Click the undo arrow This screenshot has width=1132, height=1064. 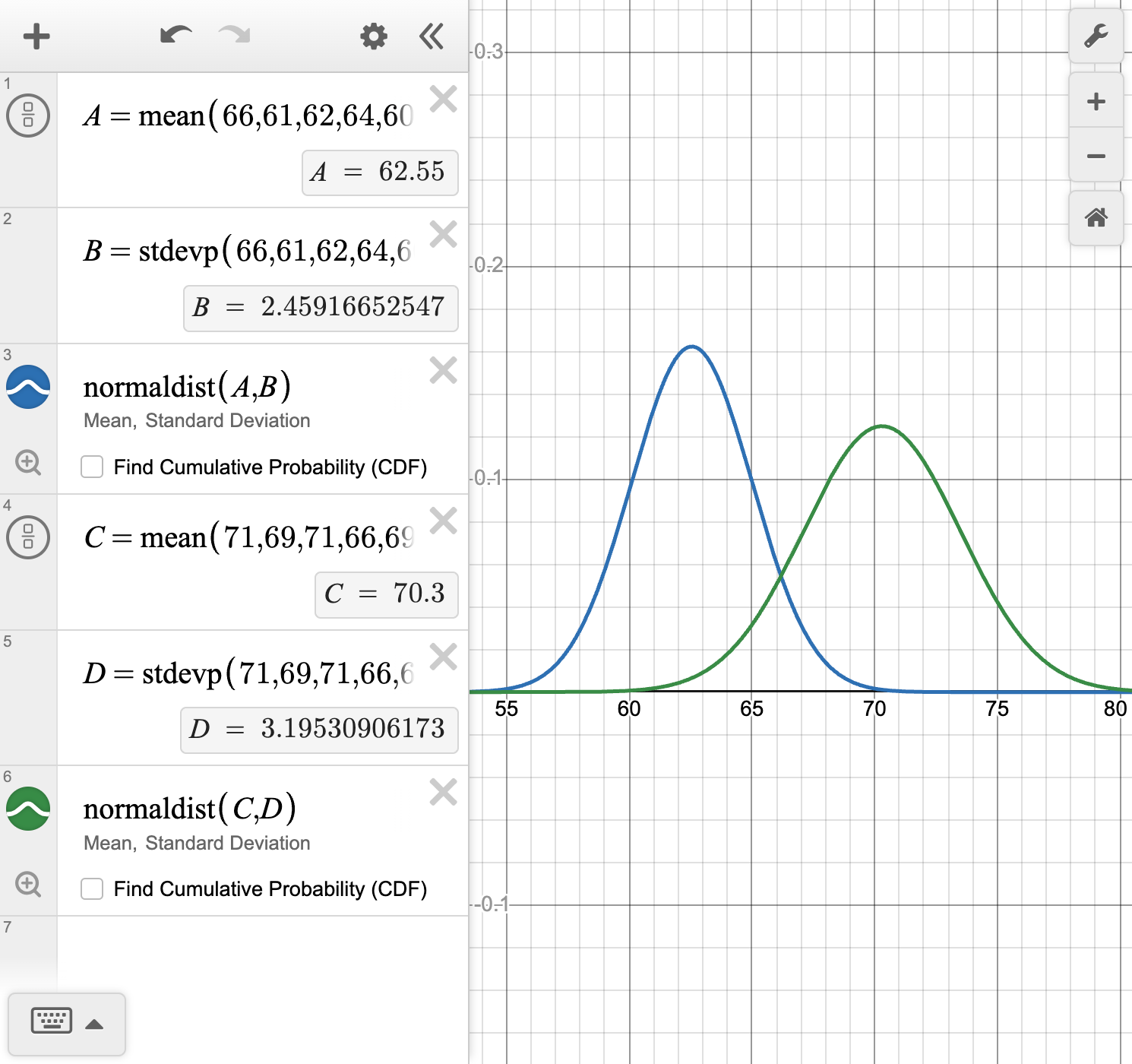(x=175, y=36)
